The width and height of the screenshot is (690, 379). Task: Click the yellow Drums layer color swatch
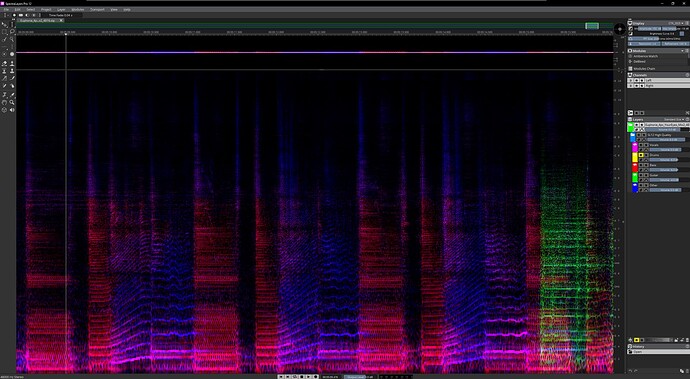(635, 157)
